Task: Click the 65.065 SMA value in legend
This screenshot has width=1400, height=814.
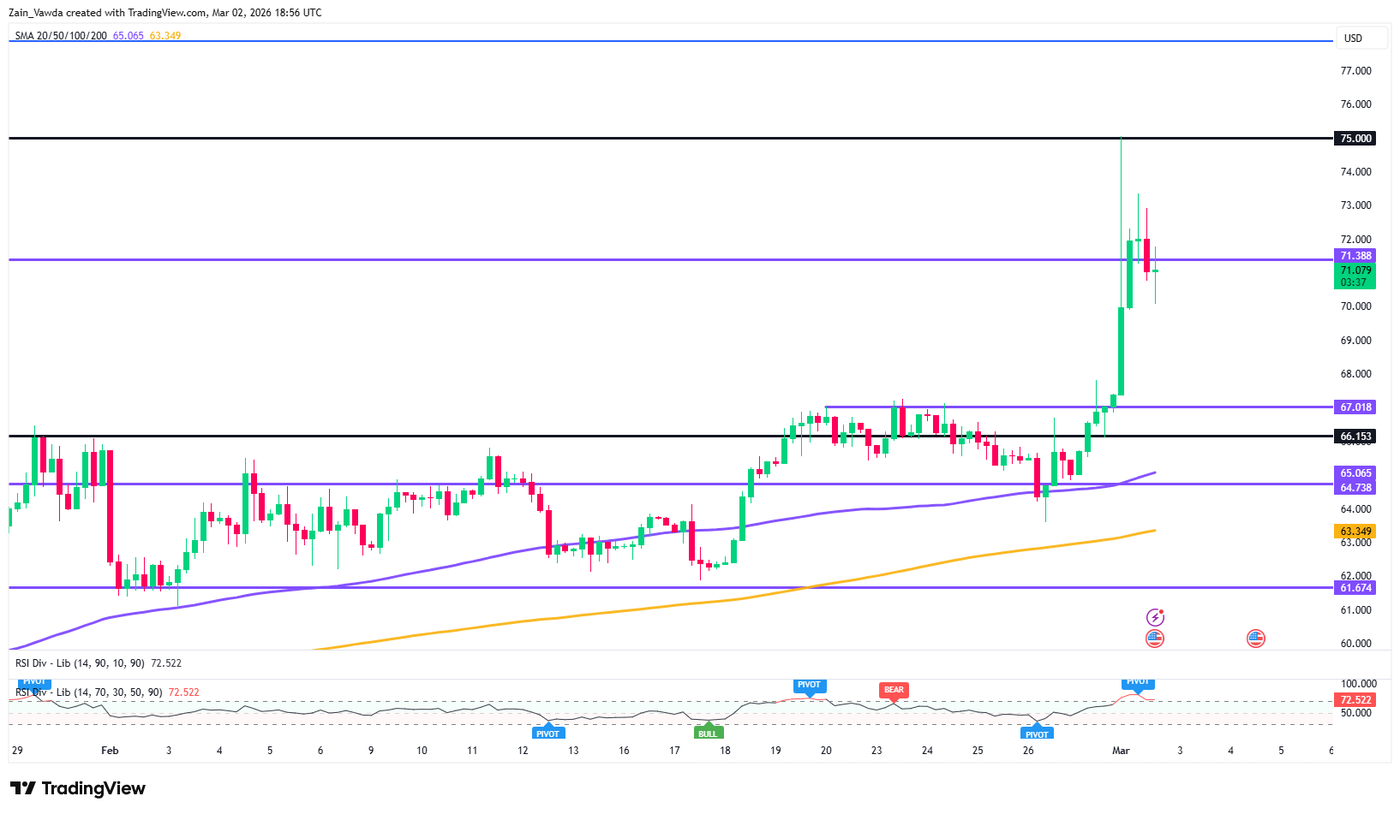Action: 126,34
